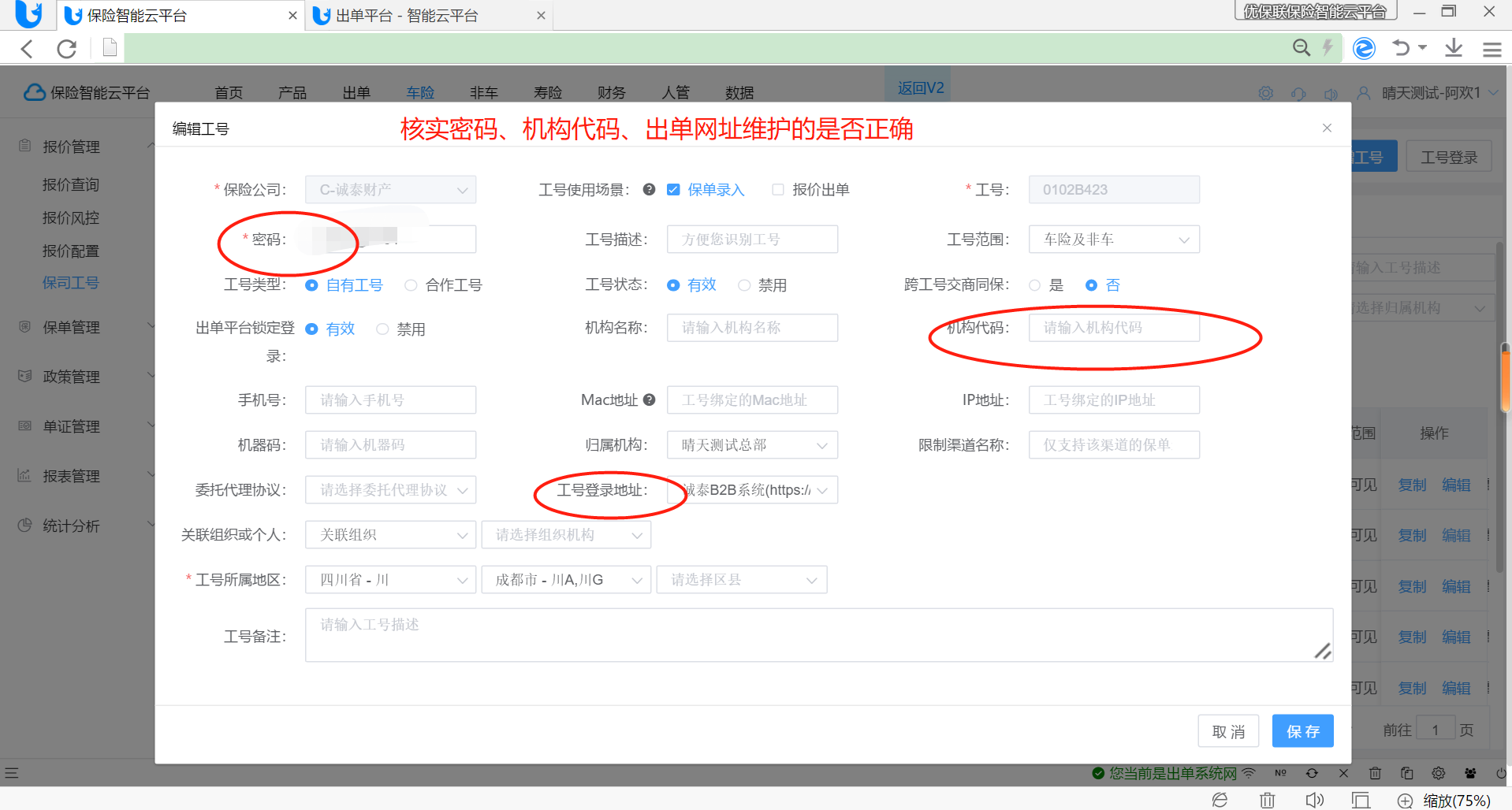Open the 出单 menu

[356, 93]
